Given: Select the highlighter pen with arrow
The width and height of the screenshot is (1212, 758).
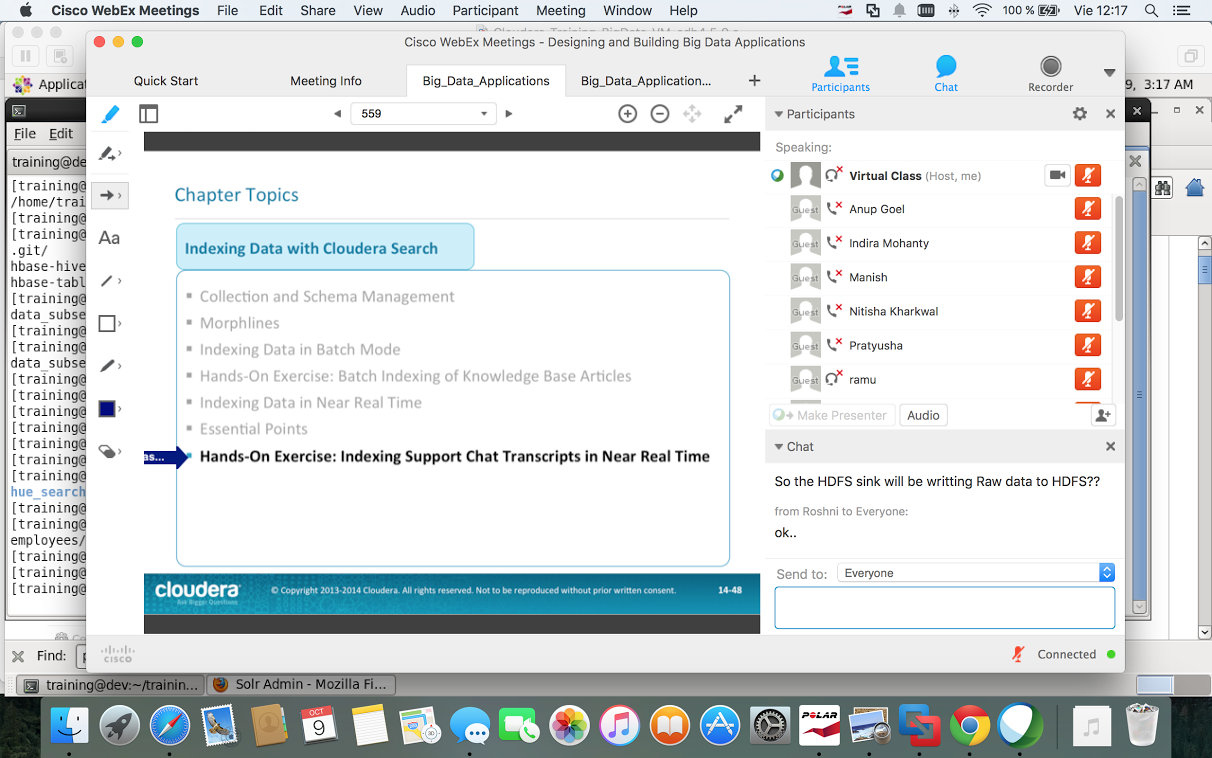Looking at the screenshot, I should (109, 154).
